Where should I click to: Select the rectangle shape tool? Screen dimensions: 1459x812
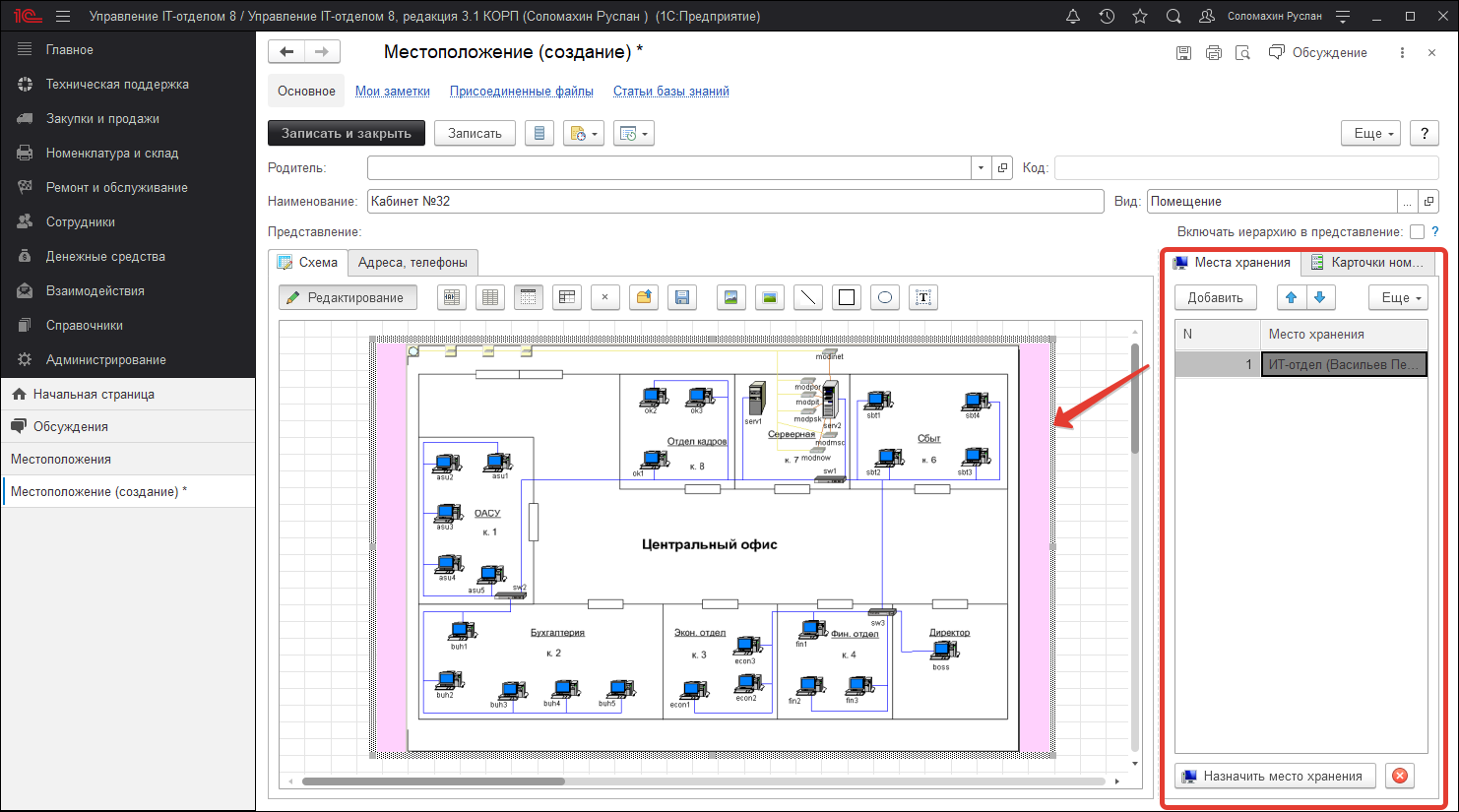(846, 298)
